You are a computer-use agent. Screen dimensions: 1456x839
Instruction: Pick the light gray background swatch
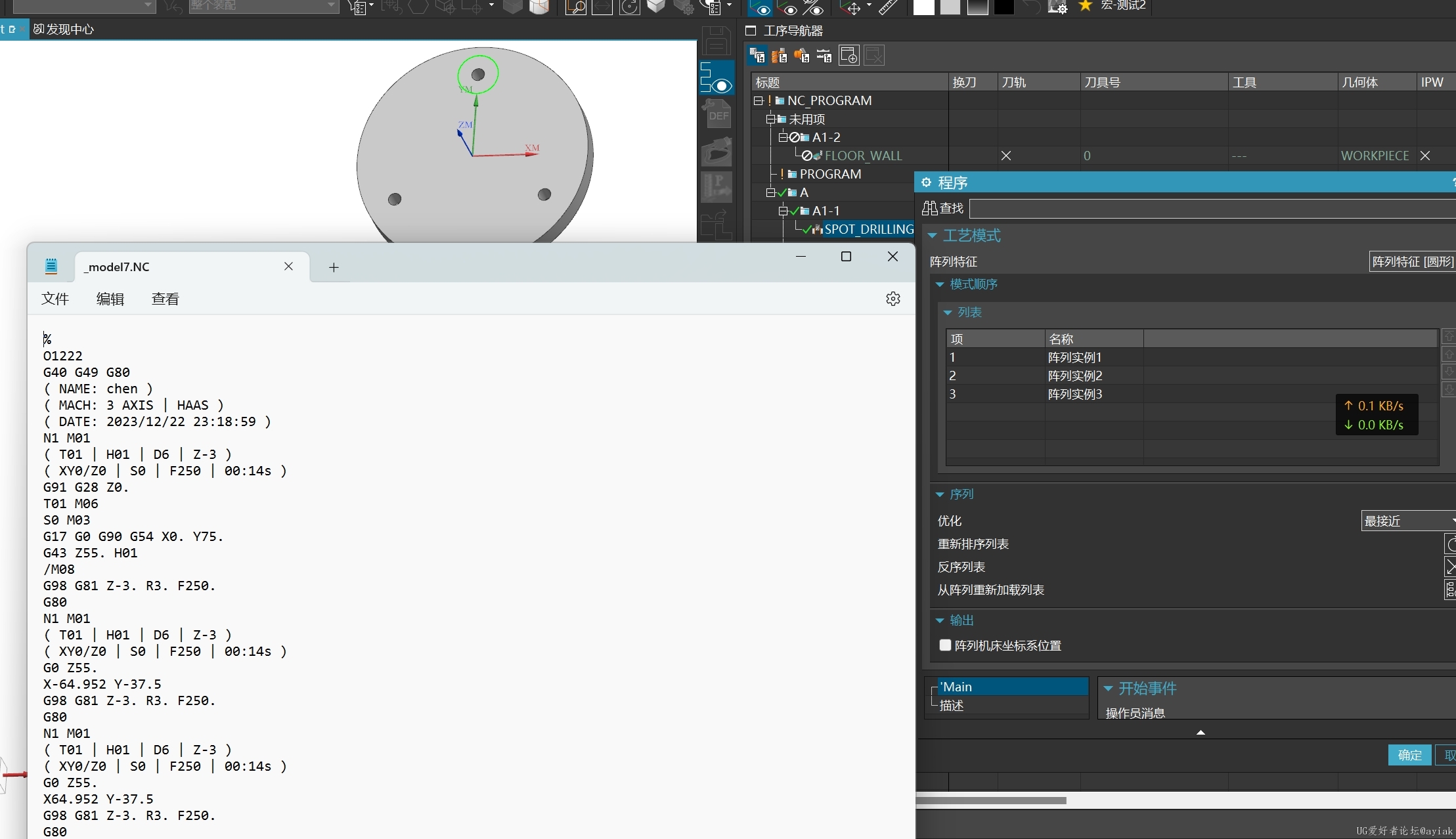(950, 7)
